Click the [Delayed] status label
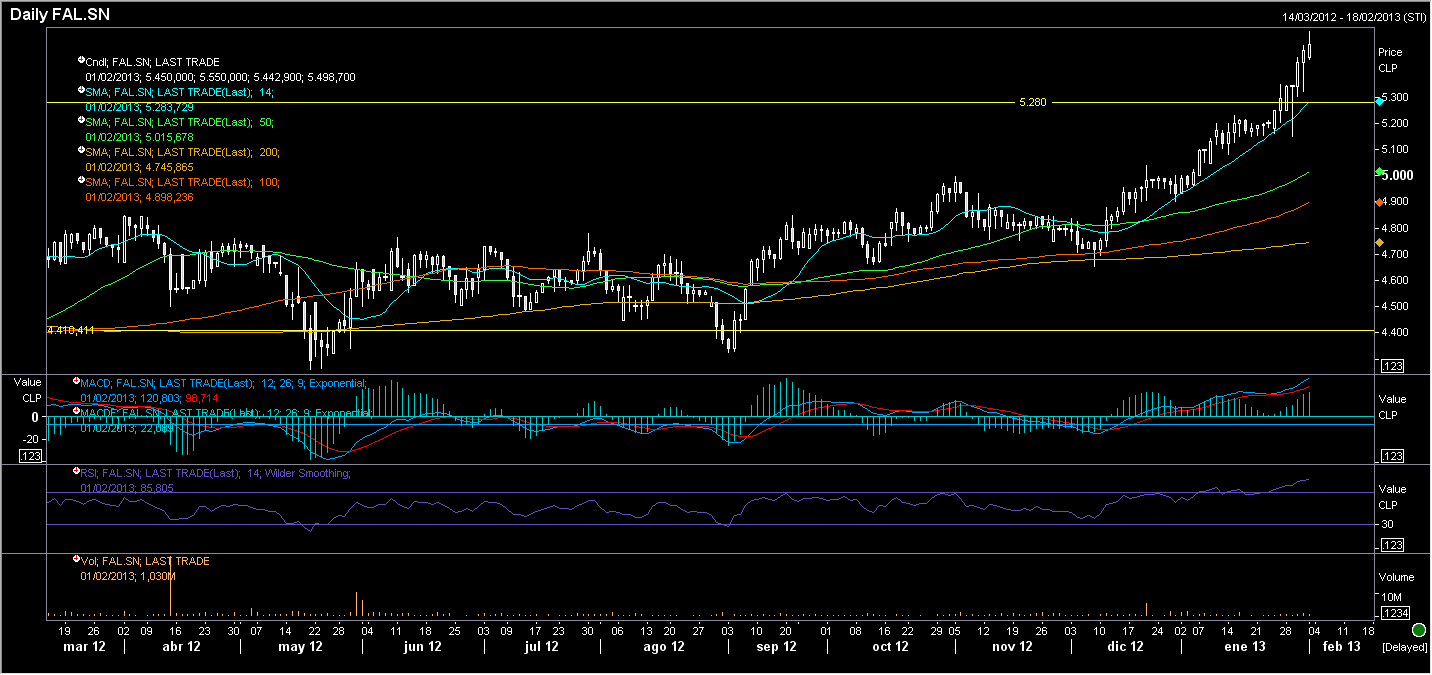Image resolution: width=1432 pixels, height=675 pixels. [x=1404, y=648]
